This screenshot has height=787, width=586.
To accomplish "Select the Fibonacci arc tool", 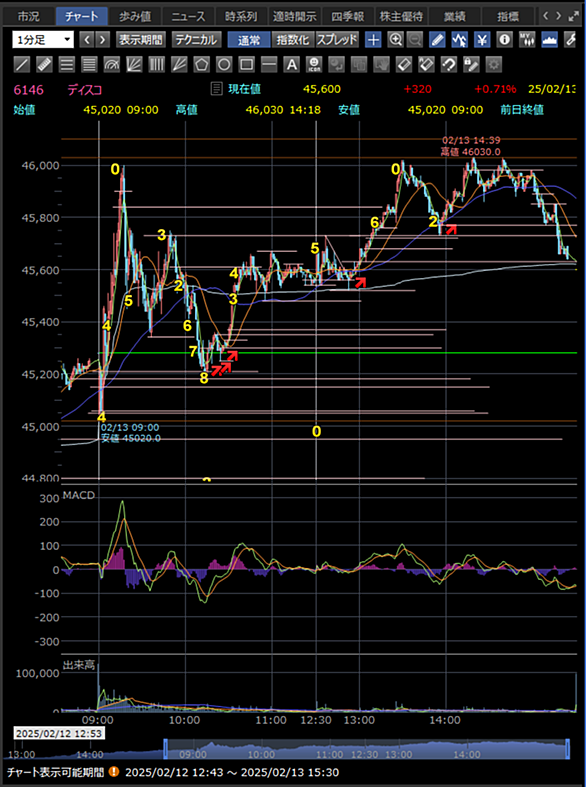I will click(x=112, y=64).
